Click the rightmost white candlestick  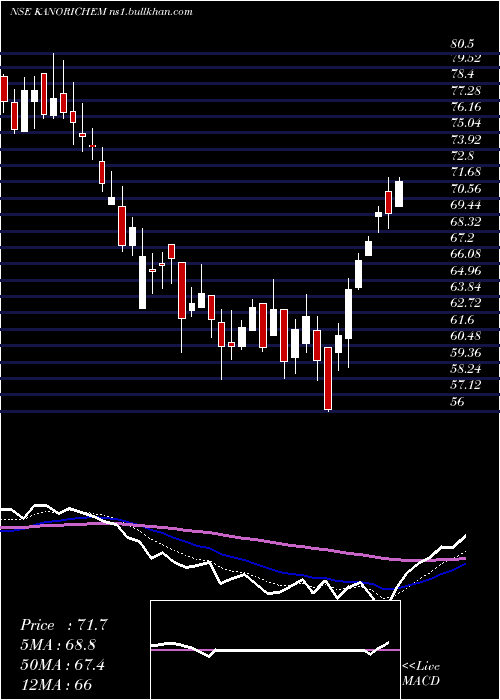(399, 193)
